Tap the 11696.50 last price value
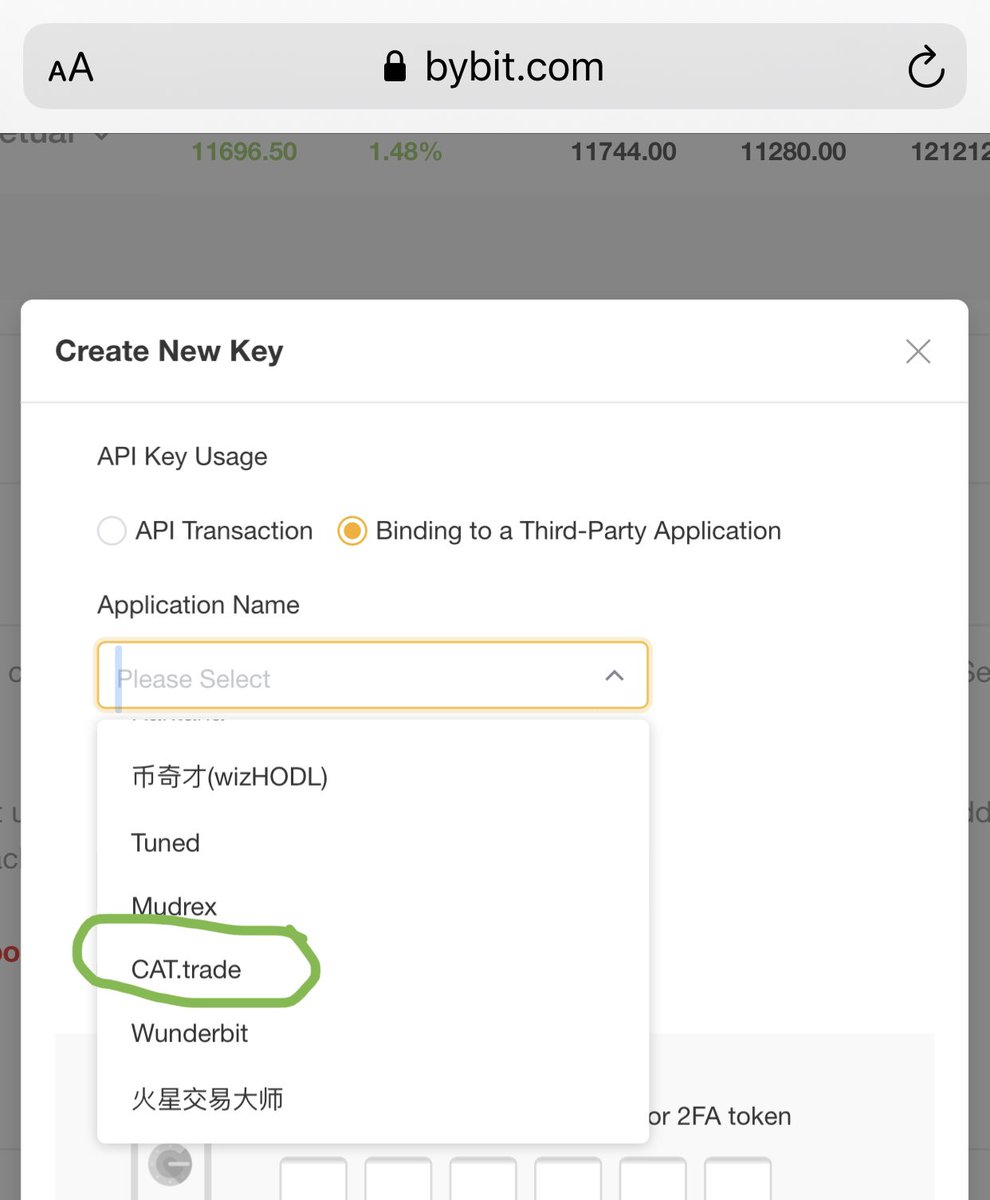This screenshot has width=990, height=1200. coord(244,152)
